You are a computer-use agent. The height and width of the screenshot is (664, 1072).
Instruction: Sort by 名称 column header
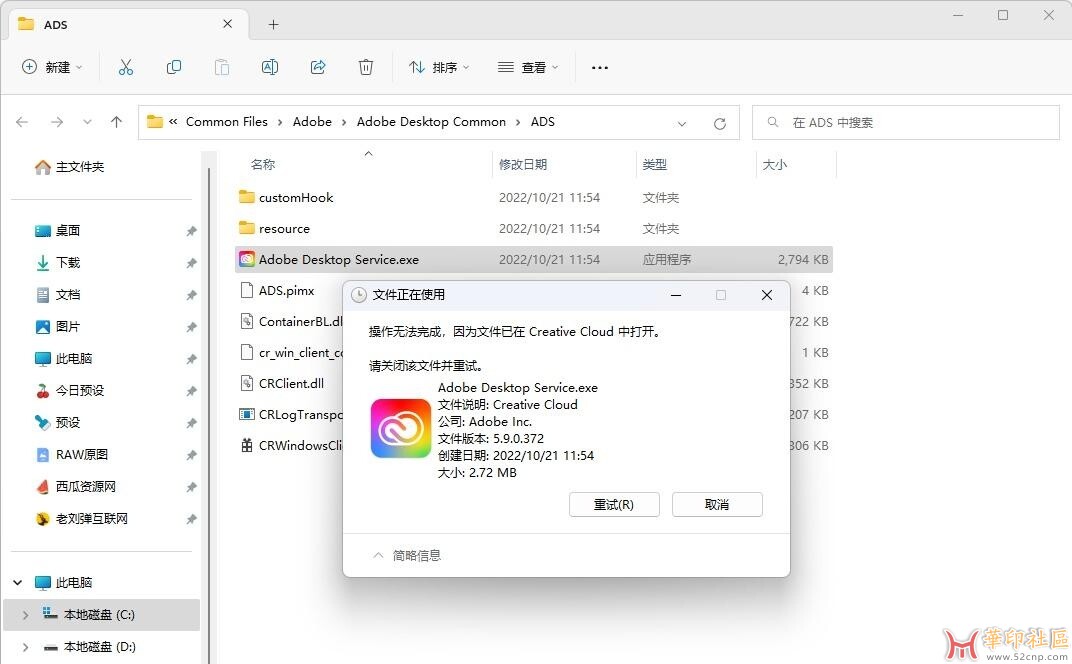tap(263, 165)
